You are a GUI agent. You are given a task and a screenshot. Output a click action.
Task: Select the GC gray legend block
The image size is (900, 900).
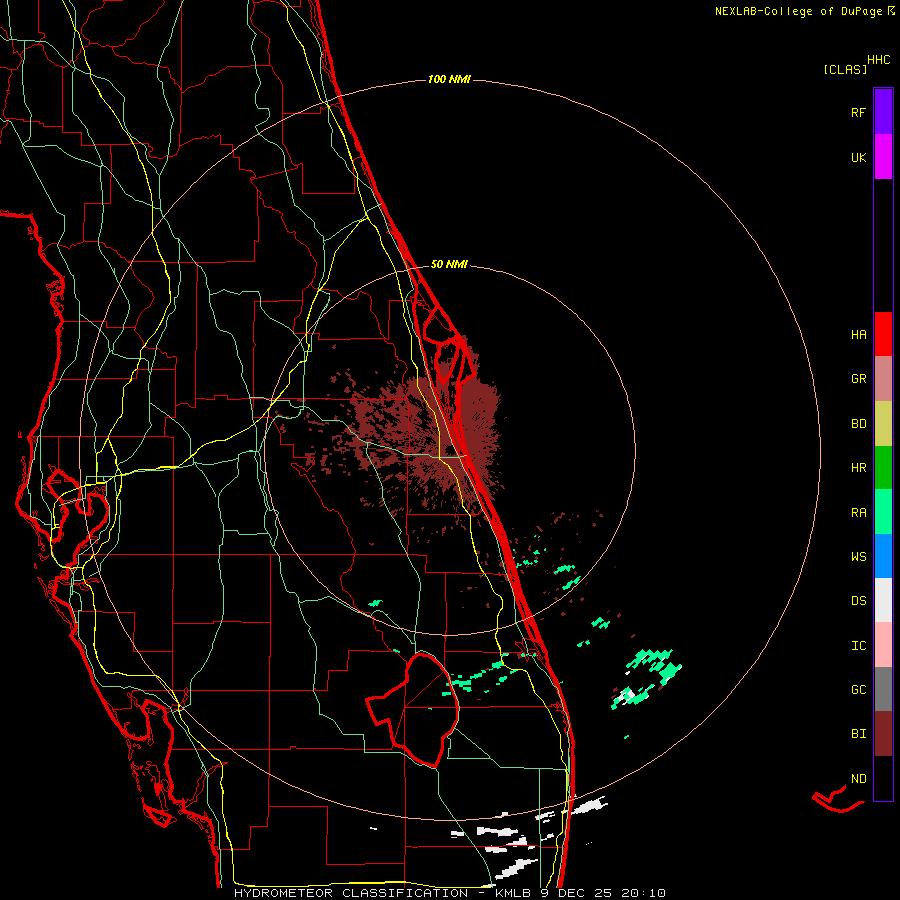[883, 689]
